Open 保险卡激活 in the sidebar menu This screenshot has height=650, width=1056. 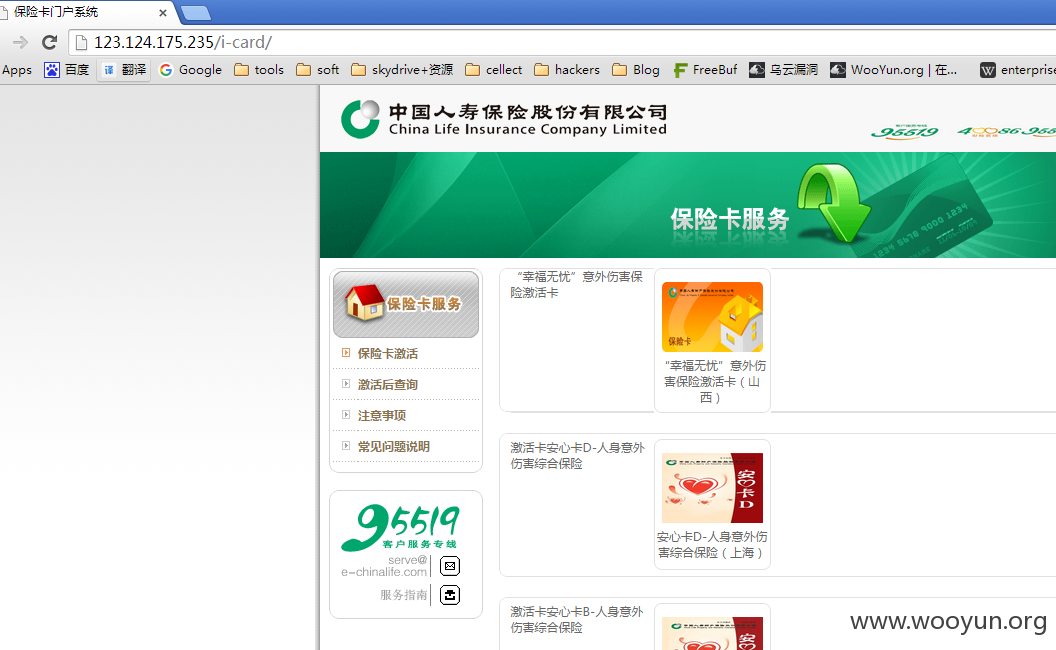[x=387, y=354]
